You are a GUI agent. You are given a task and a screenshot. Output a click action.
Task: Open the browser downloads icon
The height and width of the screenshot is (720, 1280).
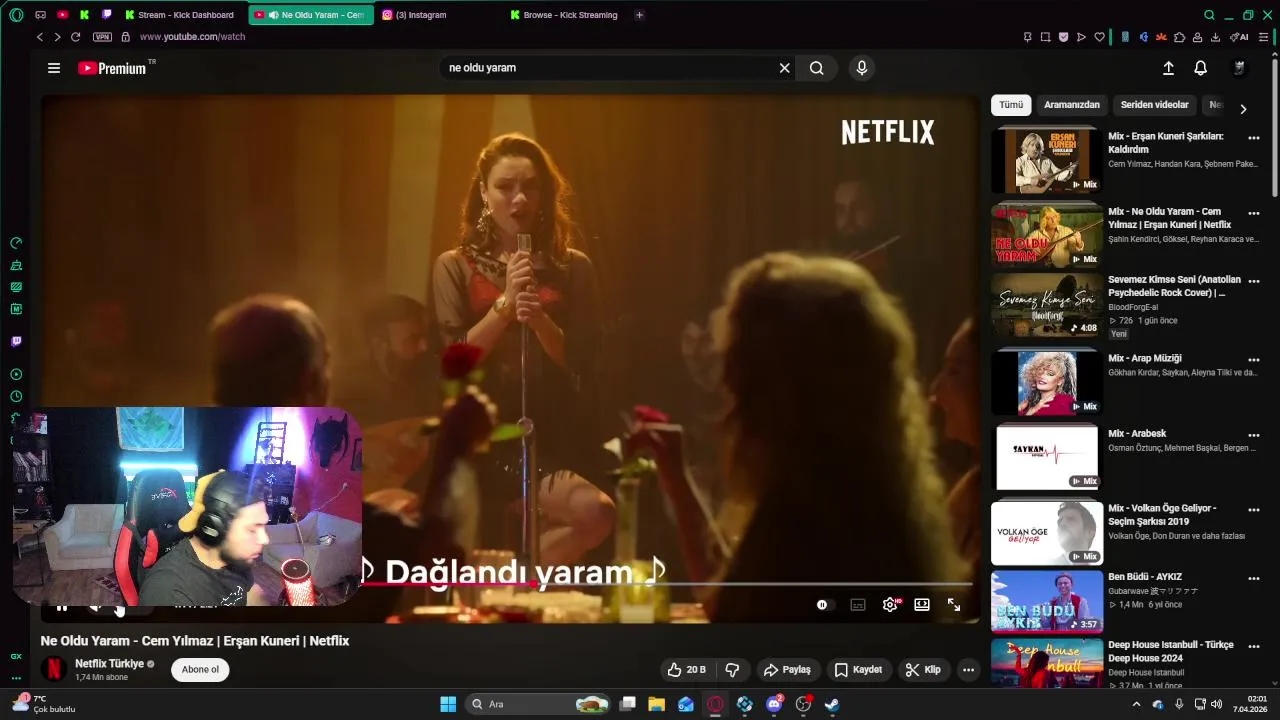(x=1215, y=37)
